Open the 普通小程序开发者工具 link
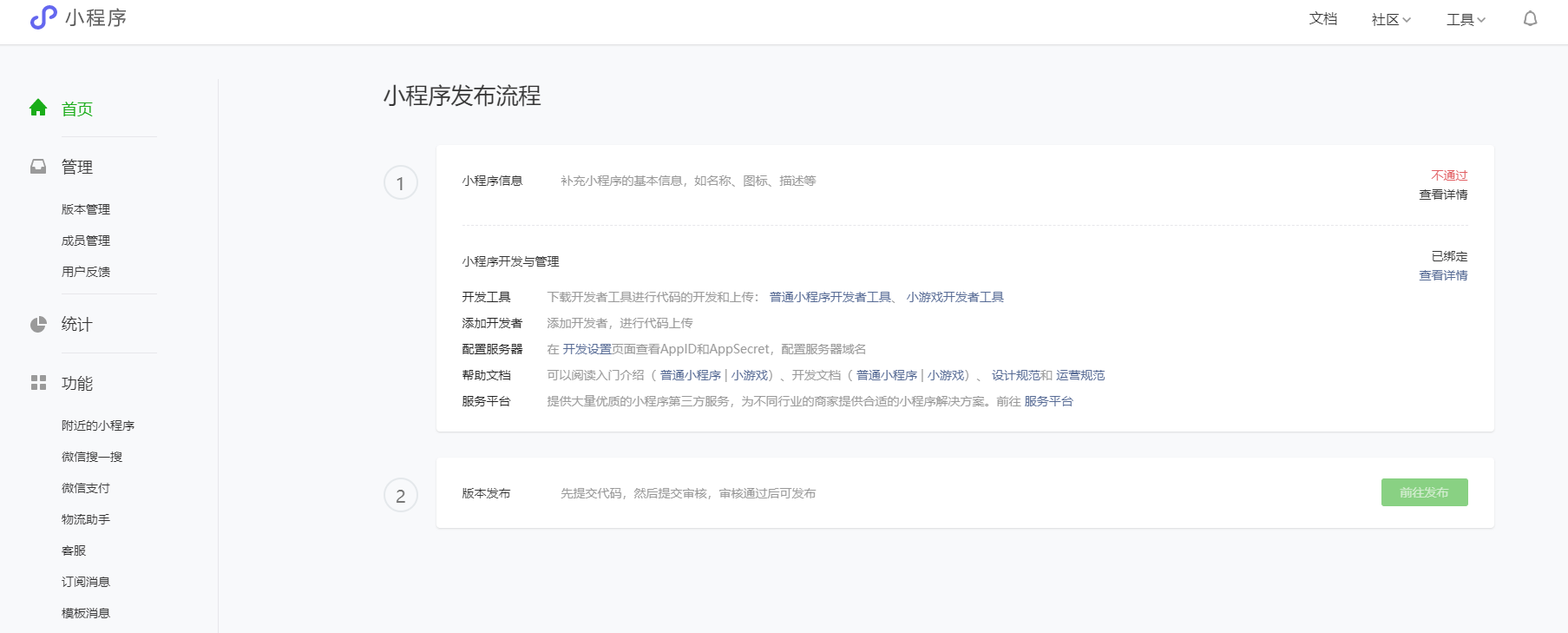Image resolution: width=1568 pixels, height=633 pixels. click(x=830, y=297)
